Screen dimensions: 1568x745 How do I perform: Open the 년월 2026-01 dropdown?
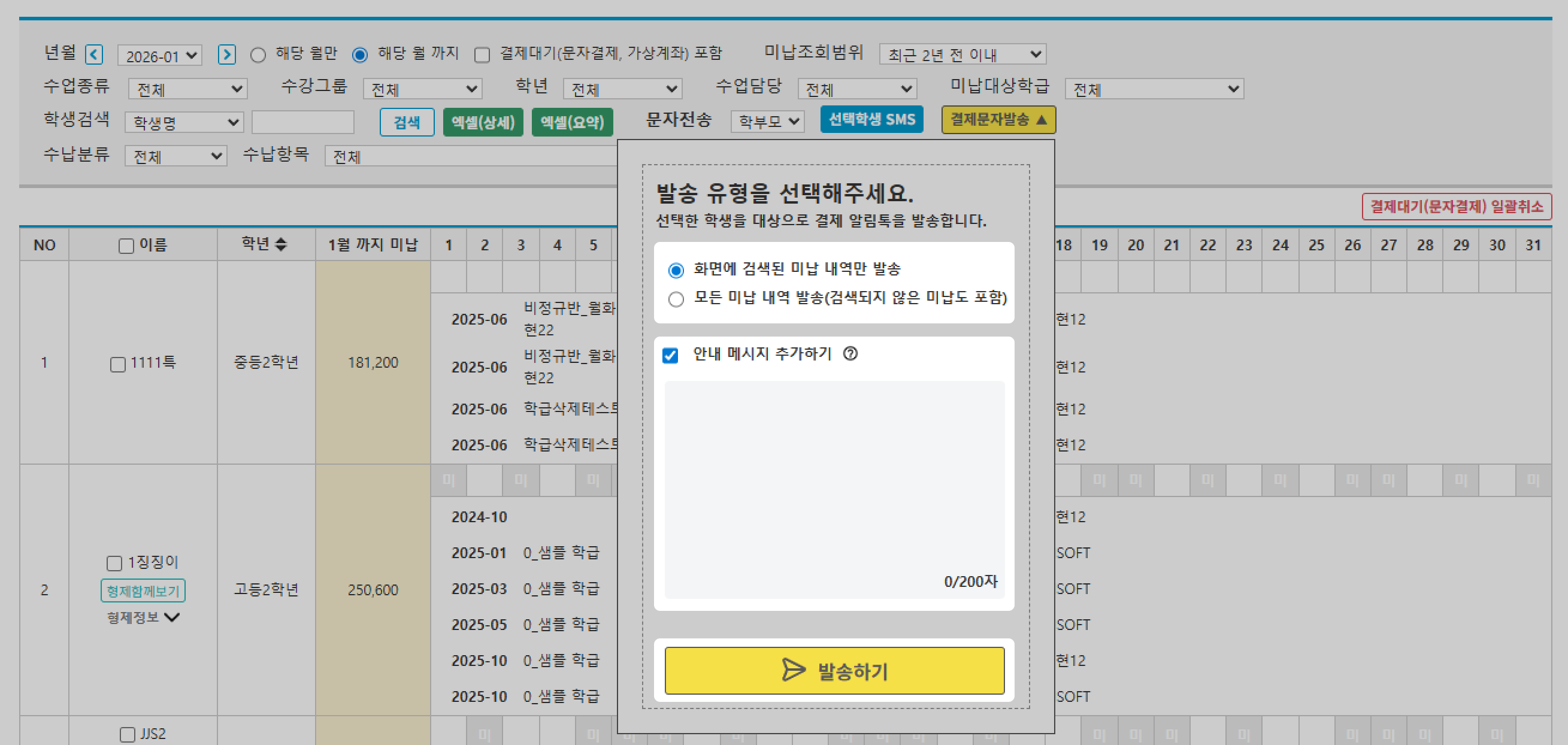click(159, 55)
